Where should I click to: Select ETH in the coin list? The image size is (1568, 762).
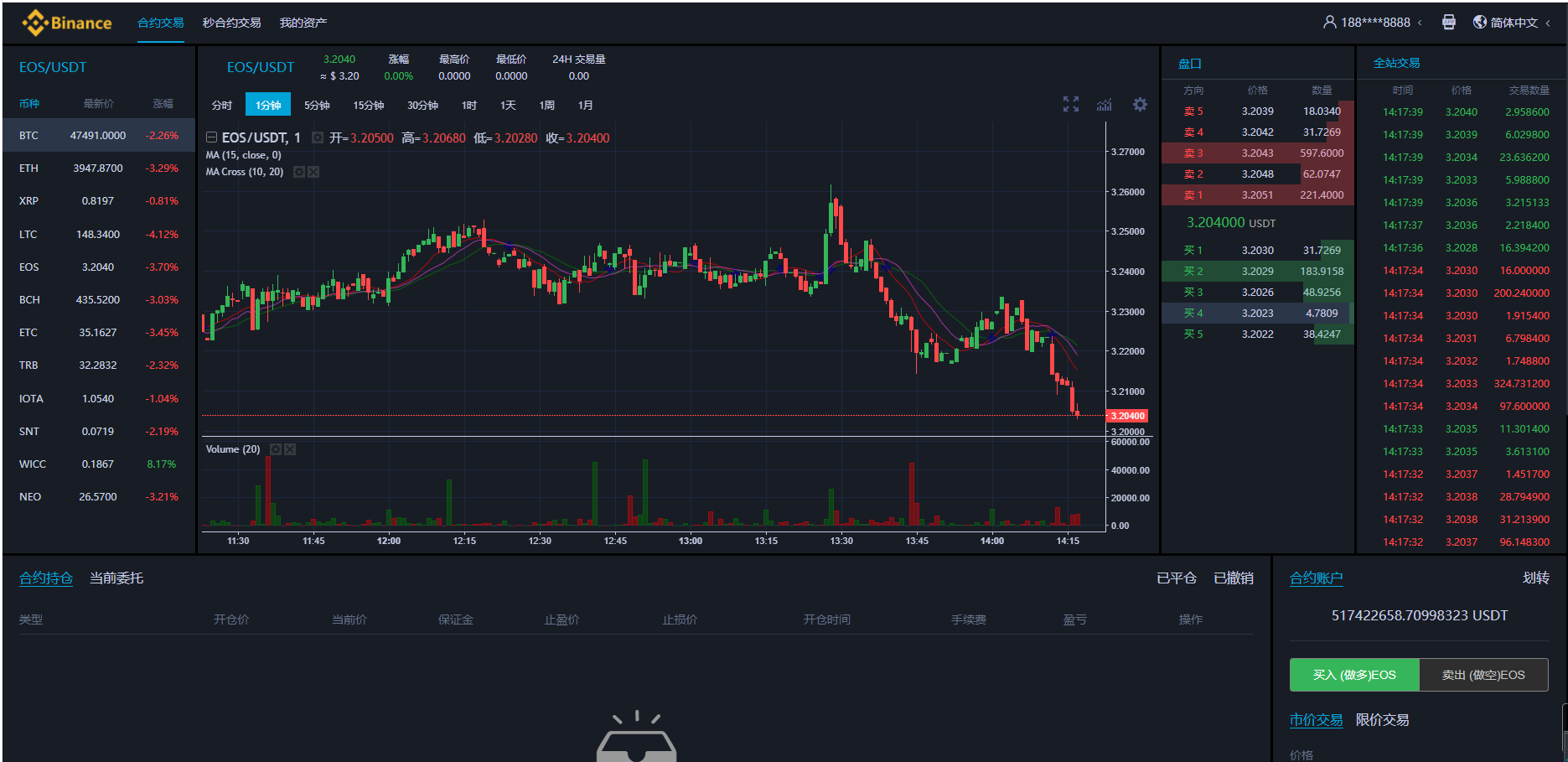point(99,168)
